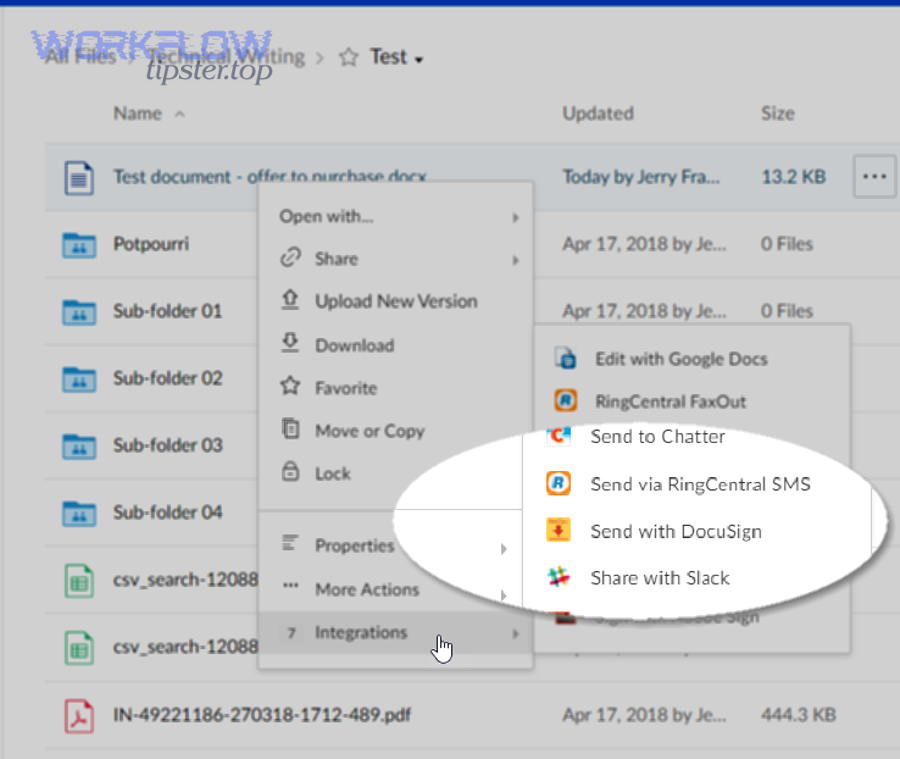The image size is (900, 759).
Task: Click the More Actions dots icon
Action: click(290, 586)
